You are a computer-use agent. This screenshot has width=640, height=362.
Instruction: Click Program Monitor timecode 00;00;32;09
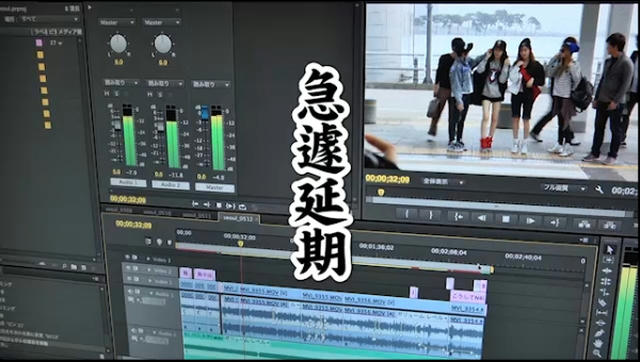pos(387,179)
